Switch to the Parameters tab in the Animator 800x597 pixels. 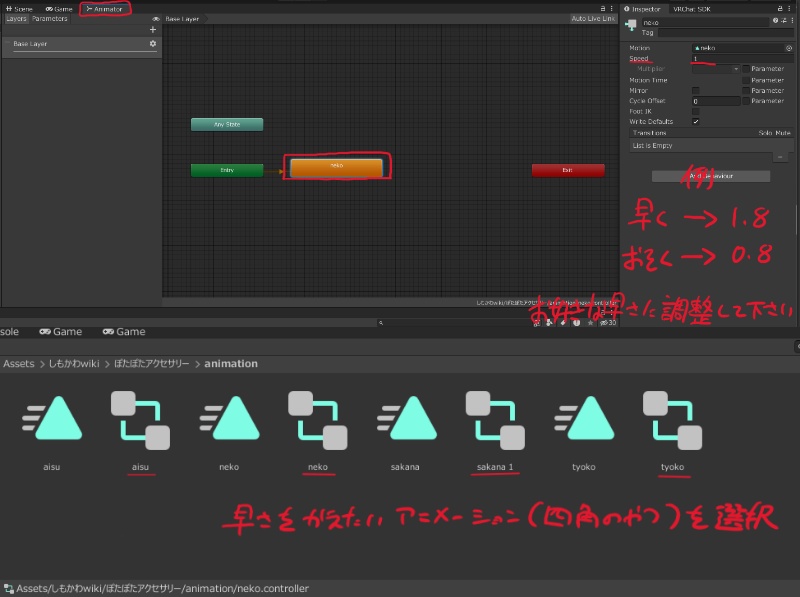pyautogui.click(x=49, y=18)
